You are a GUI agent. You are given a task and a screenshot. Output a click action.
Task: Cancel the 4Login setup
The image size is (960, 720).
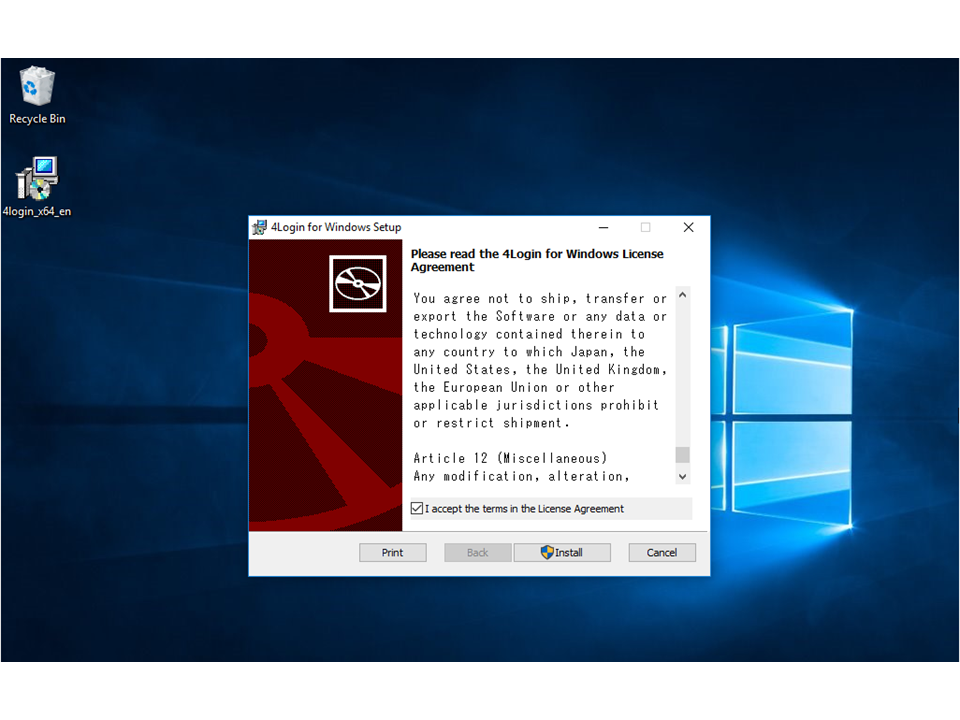coord(662,552)
